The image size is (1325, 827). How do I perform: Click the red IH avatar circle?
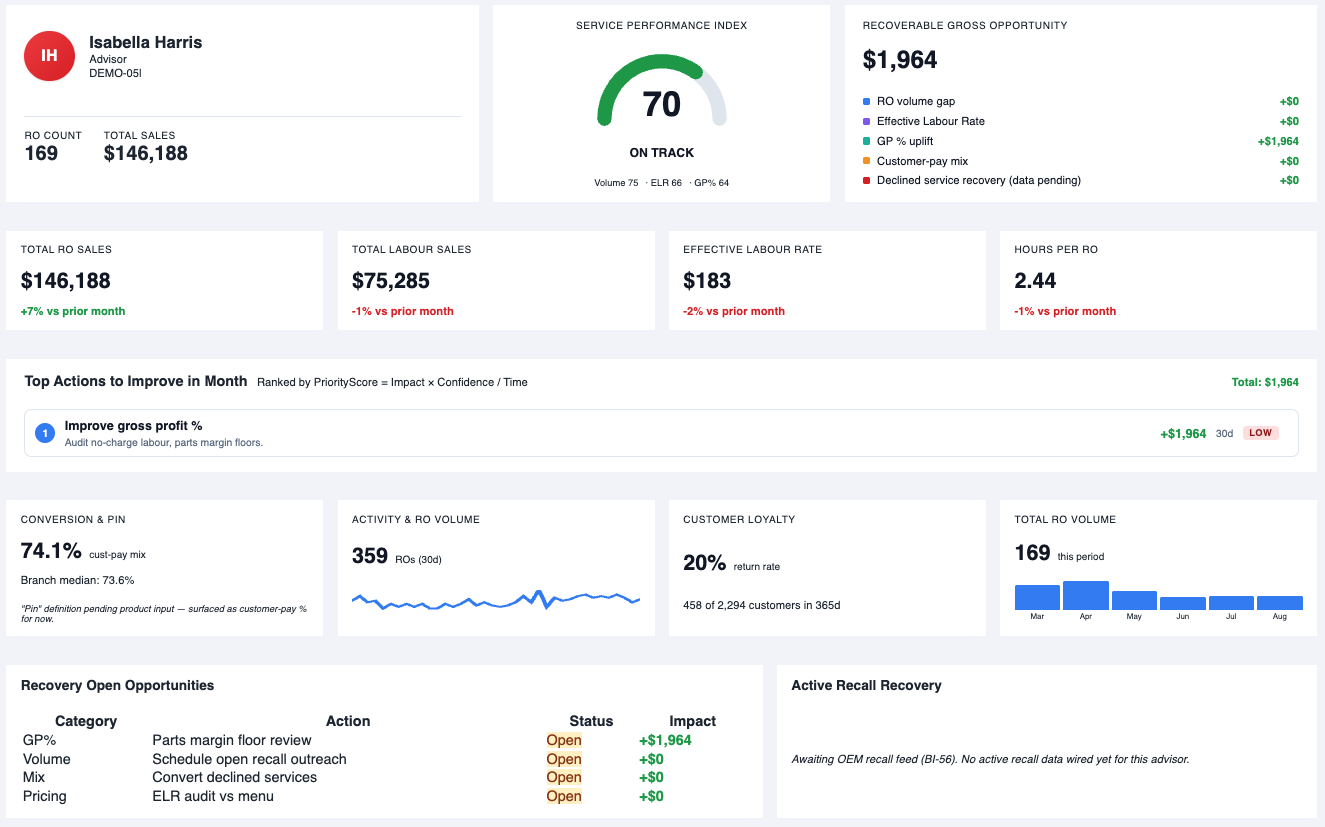pyautogui.click(x=49, y=56)
